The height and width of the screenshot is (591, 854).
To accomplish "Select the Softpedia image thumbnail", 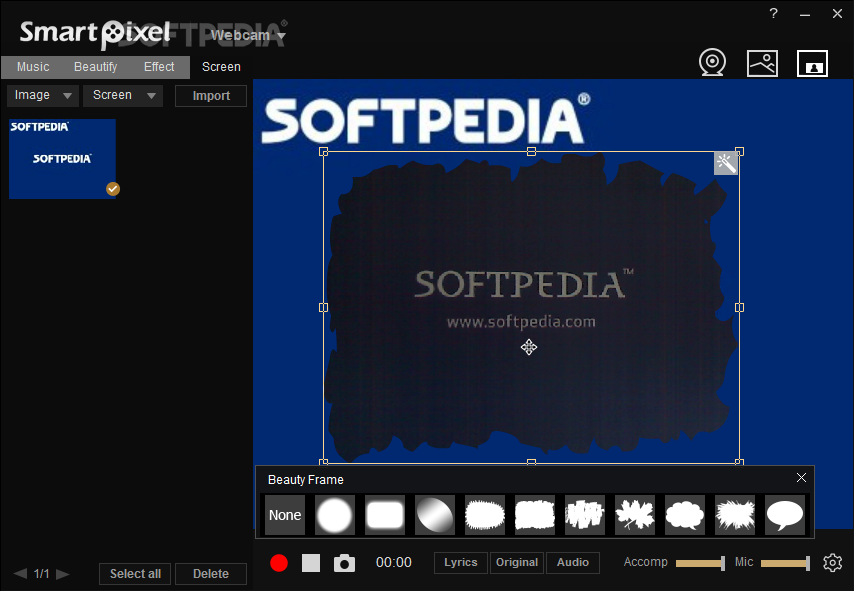I will tap(62, 159).
